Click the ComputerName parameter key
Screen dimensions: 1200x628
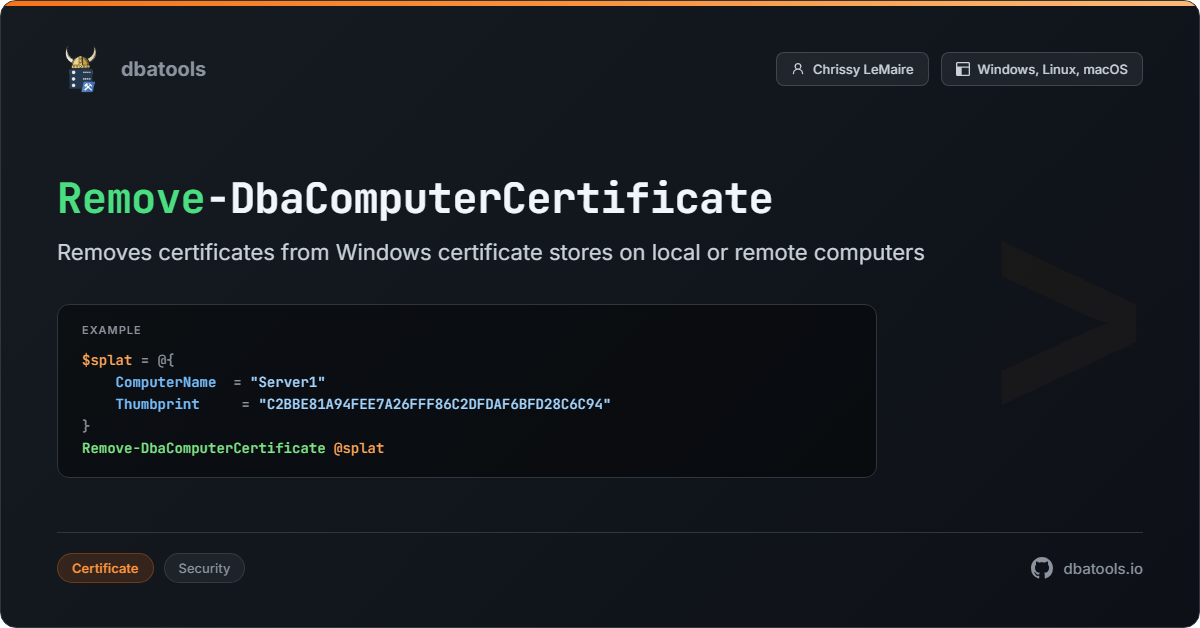coord(166,382)
